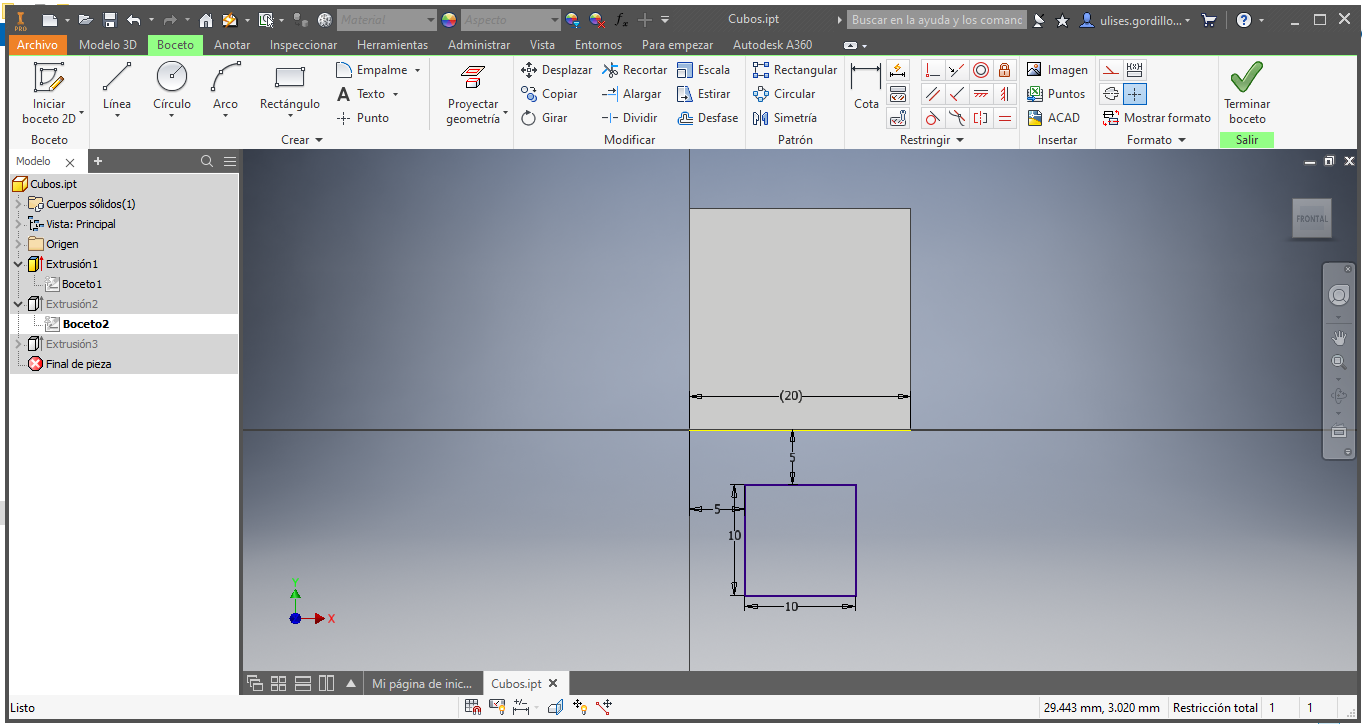1364x724 pixels.
Task: Choose the Desplazar modify tool
Action: 557,70
